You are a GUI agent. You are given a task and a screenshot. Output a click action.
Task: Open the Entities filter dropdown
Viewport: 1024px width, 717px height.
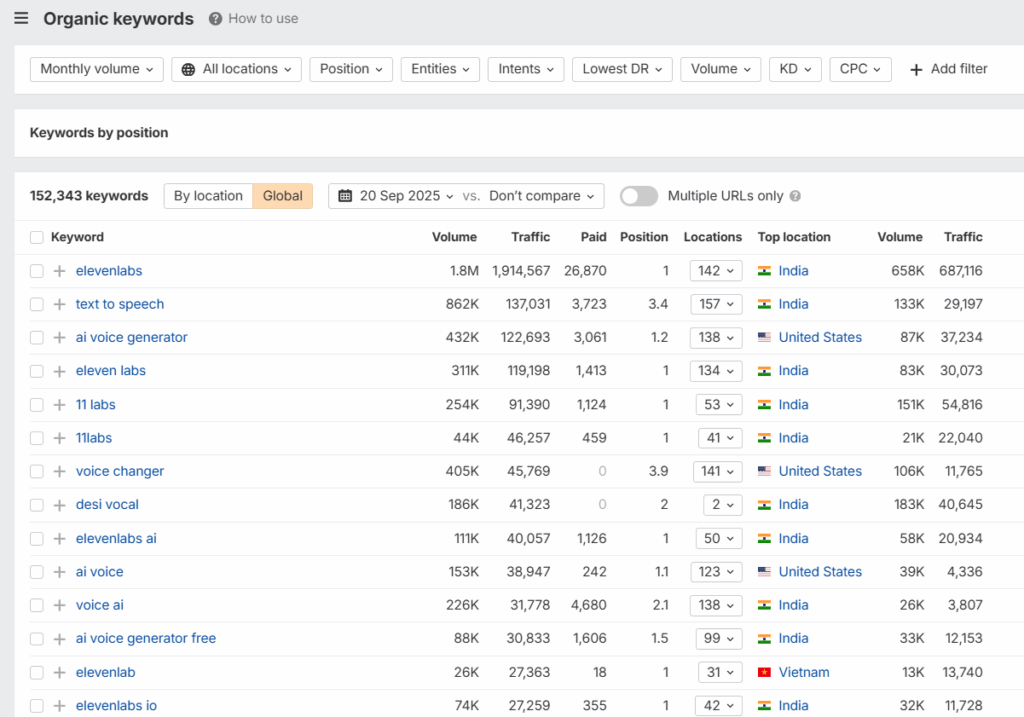(x=440, y=69)
